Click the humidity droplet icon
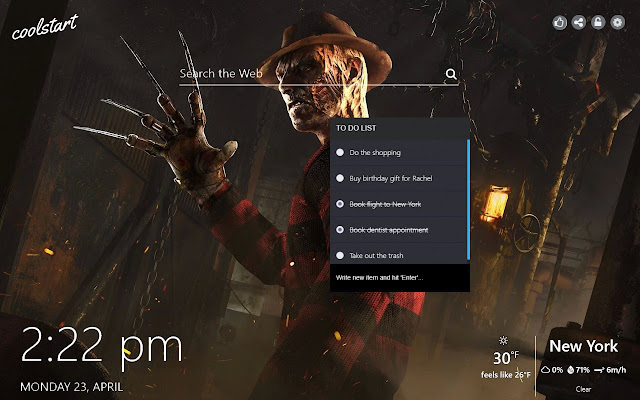 pyautogui.click(x=570, y=370)
